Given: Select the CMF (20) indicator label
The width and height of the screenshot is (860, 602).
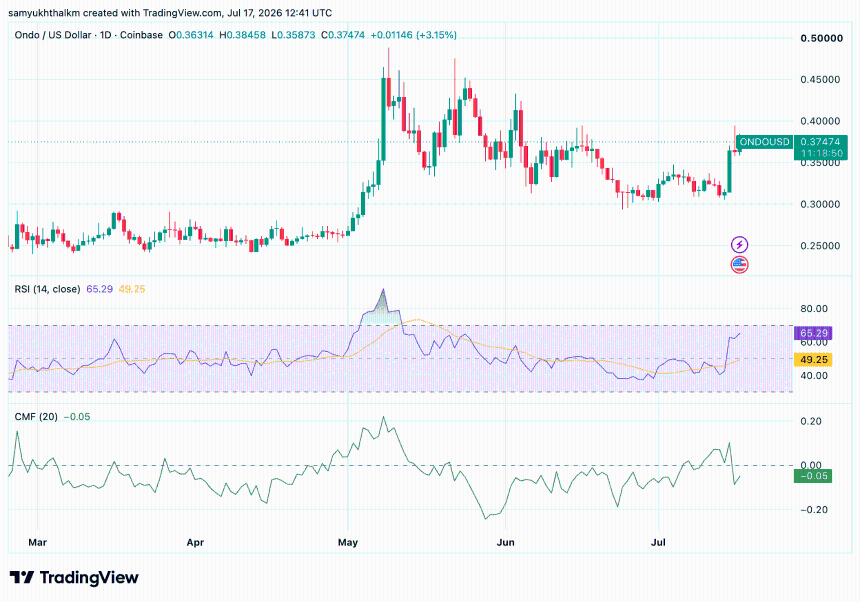Looking at the screenshot, I should [x=36, y=417].
